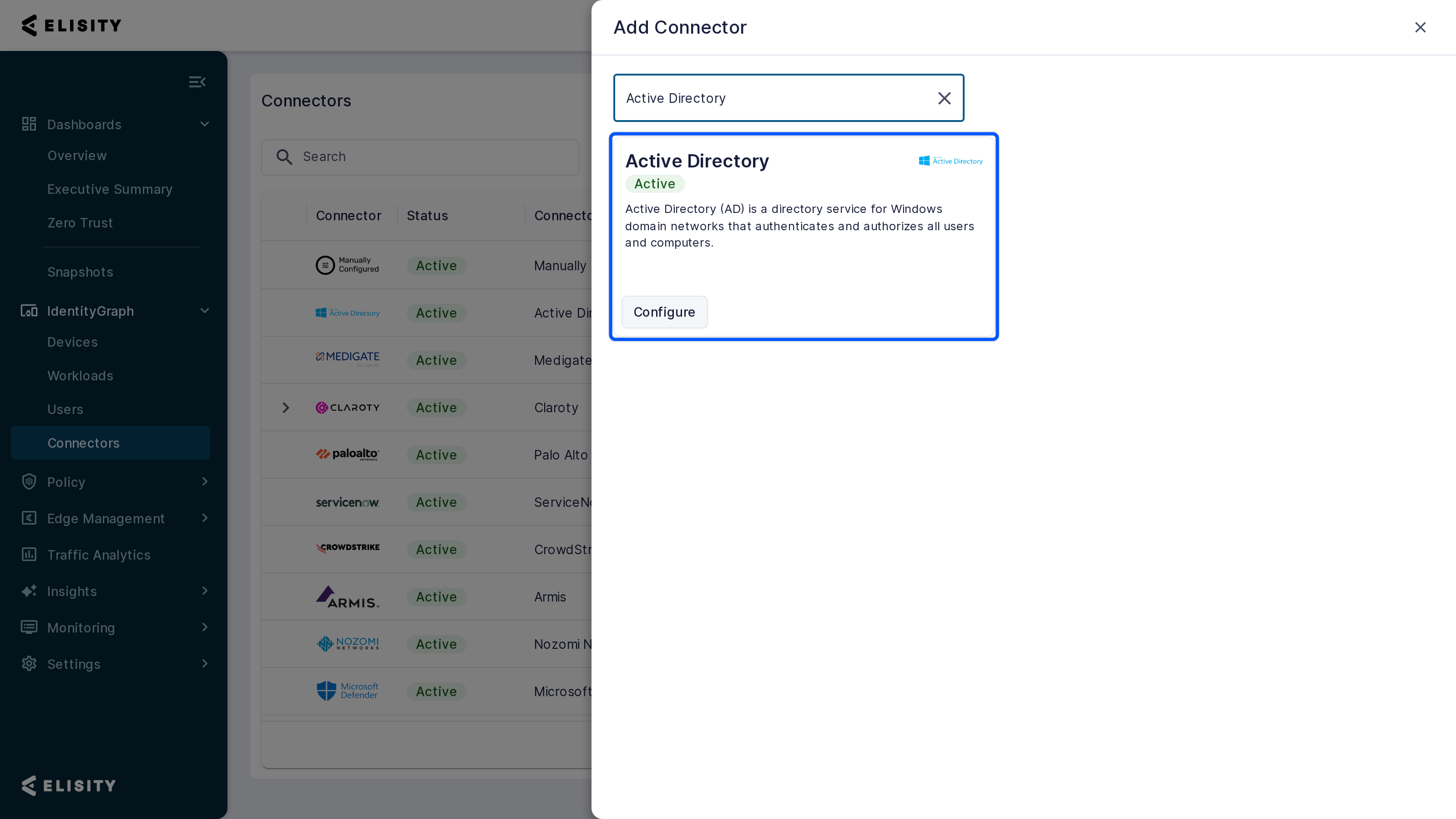Click the Active Directory card title

[697, 161]
